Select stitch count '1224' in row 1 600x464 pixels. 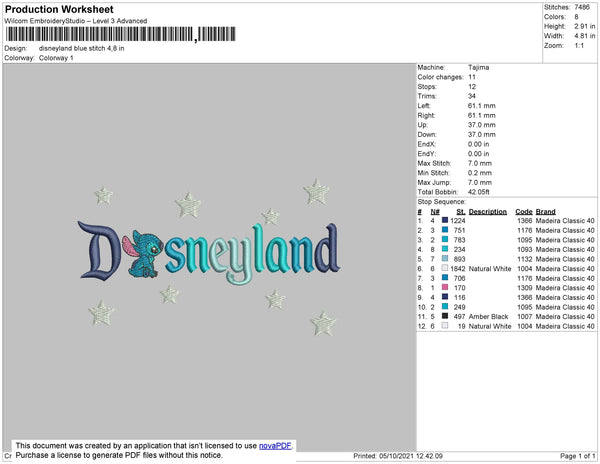(458, 221)
